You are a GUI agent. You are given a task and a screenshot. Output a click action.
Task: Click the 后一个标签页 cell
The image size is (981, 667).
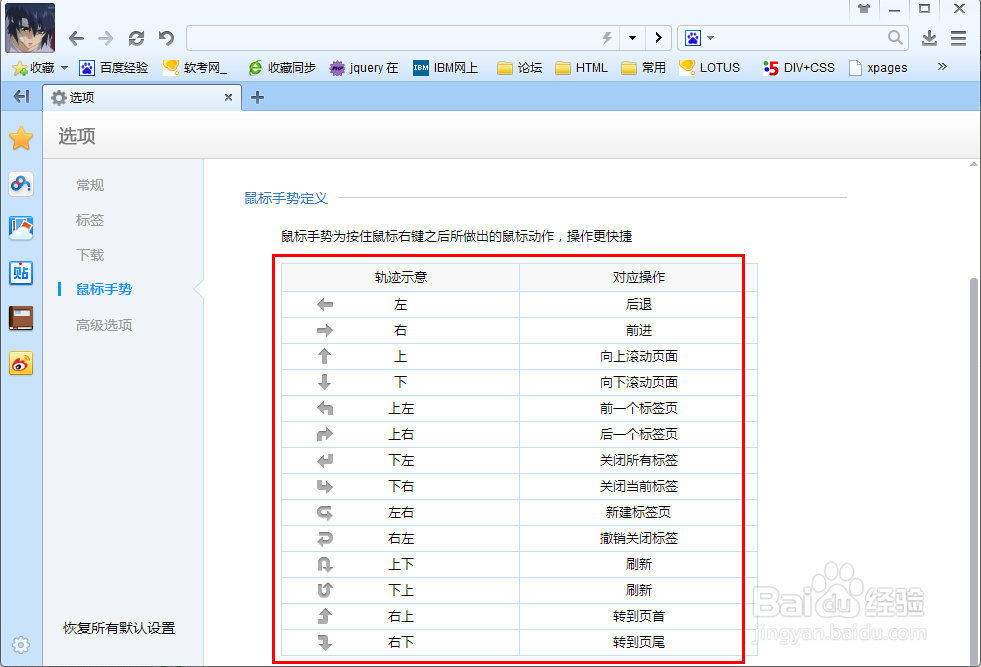tap(638, 434)
